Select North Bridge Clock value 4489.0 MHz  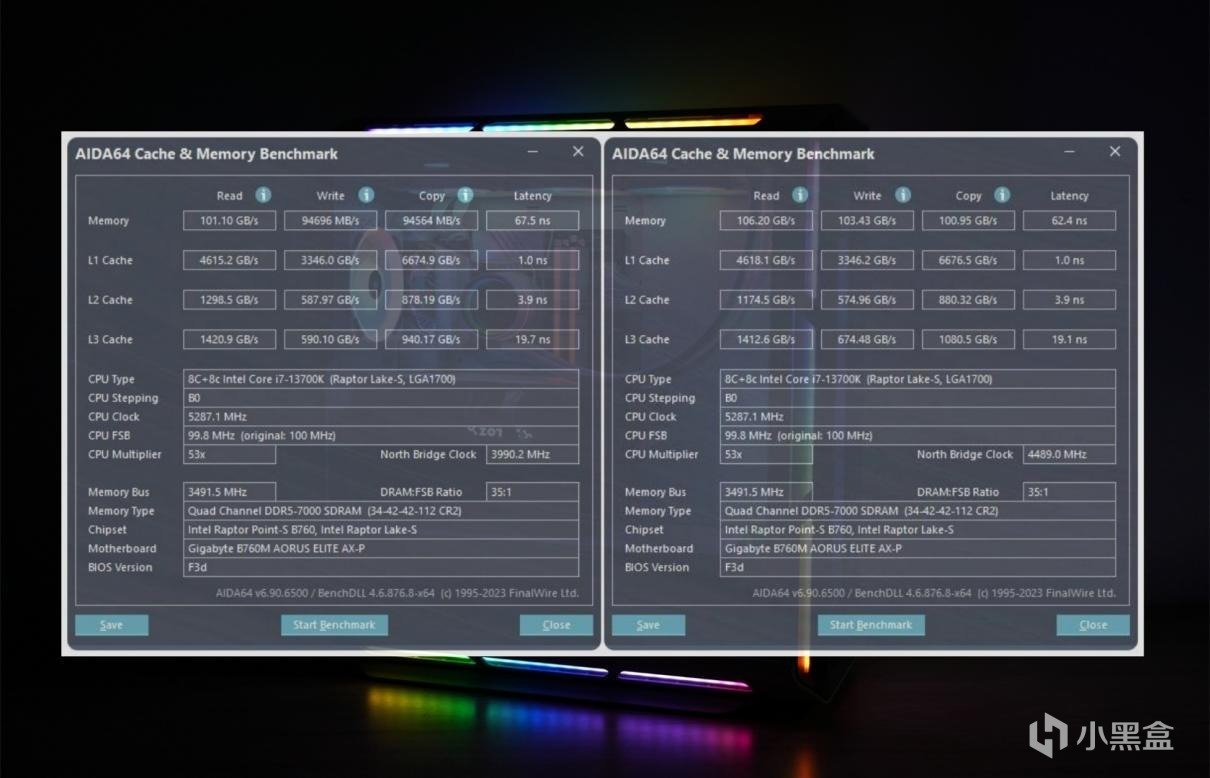coord(1069,454)
